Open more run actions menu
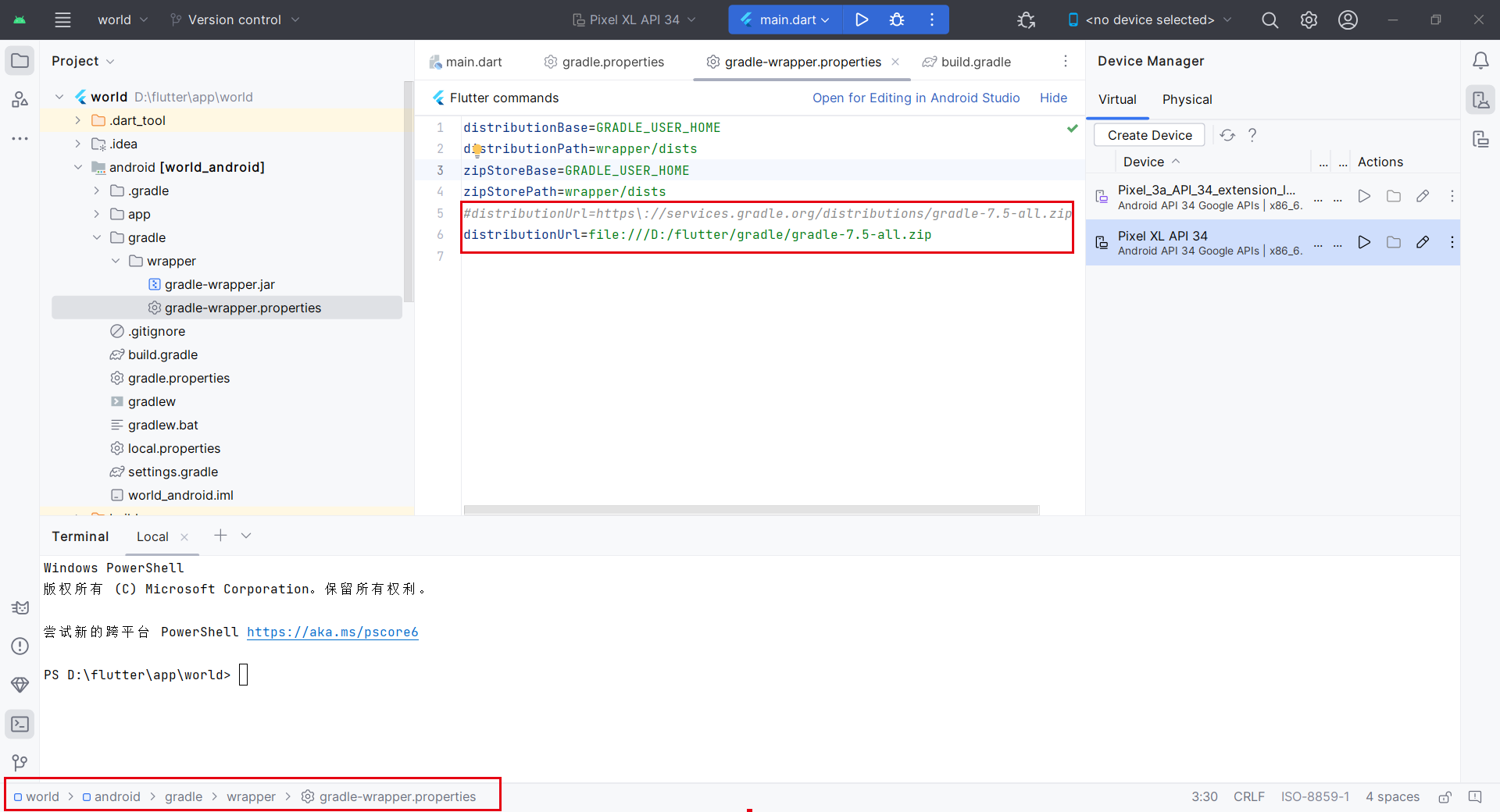The height and width of the screenshot is (812, 1500). click(932, 20)
